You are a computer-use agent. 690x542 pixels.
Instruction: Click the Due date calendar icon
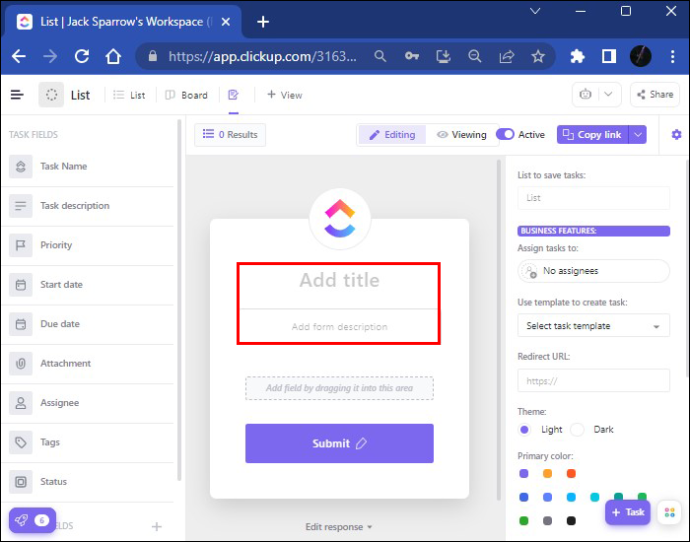point(20,324)
